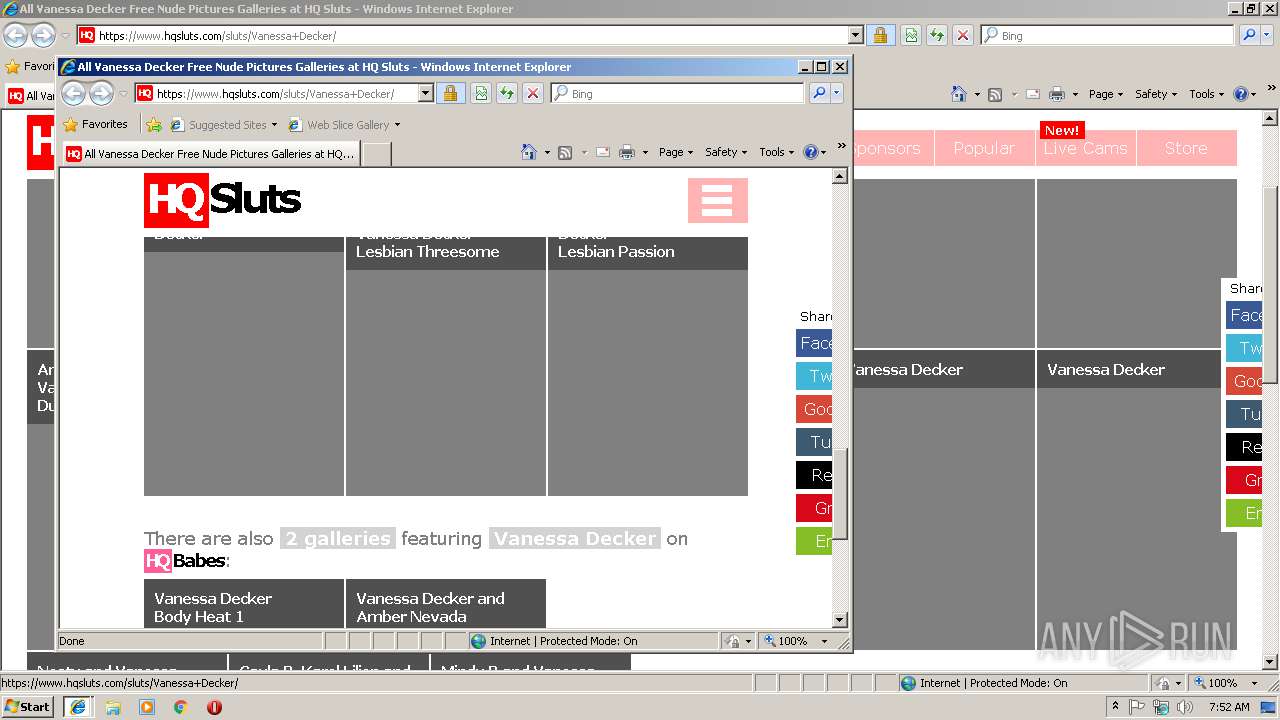Screen dimensions: 1280x720
Task: Open Suggested Sites in the front window
Action: 223,125
